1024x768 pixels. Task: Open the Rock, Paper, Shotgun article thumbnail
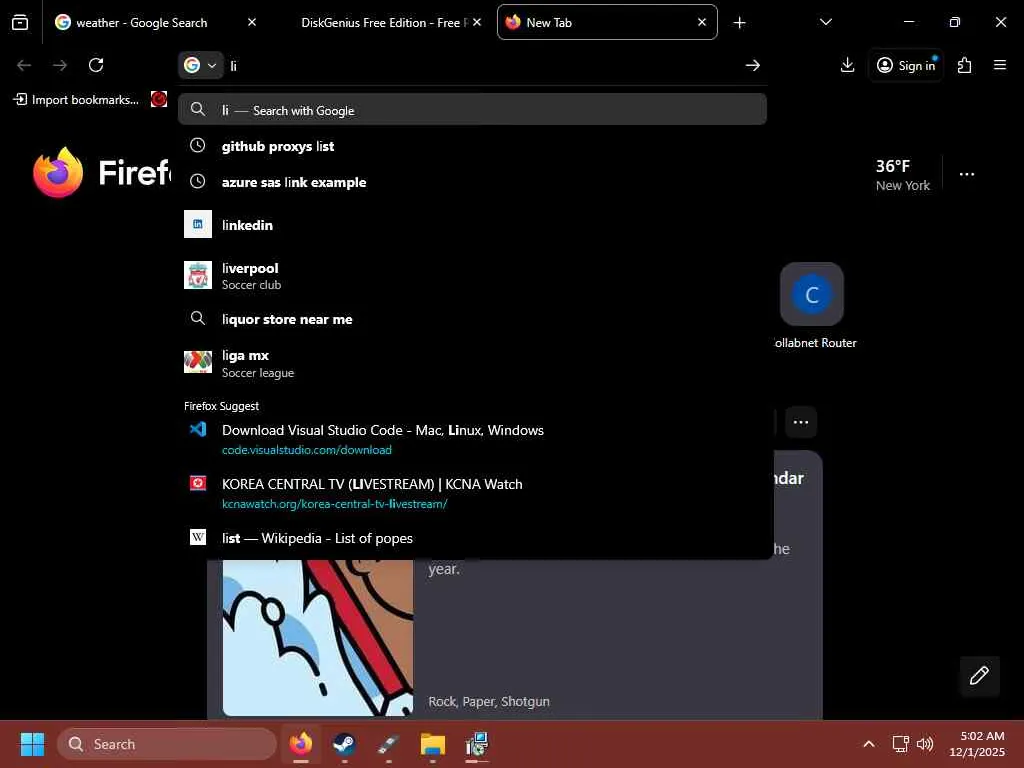point(317,637)
